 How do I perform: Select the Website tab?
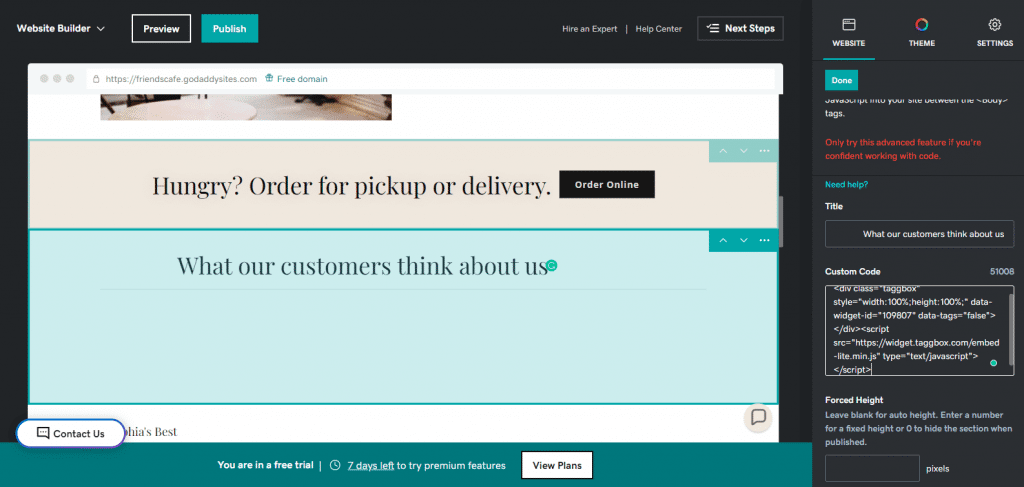click(848, 32)
